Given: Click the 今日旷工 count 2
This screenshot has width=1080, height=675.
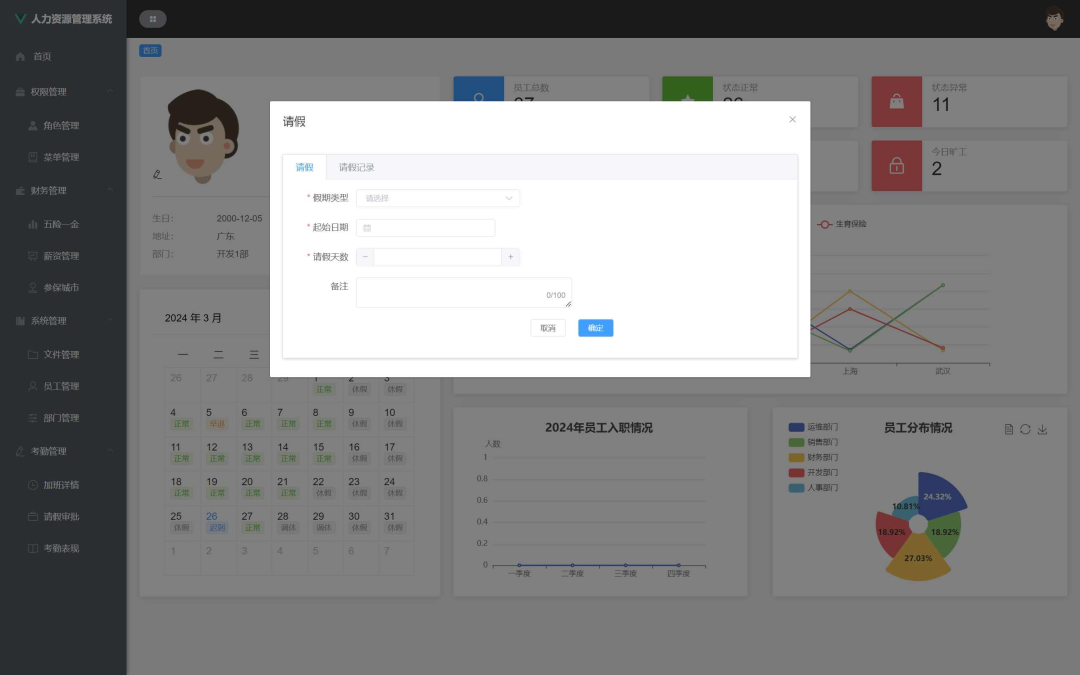Looking at the screenshot, I should 937,169.
